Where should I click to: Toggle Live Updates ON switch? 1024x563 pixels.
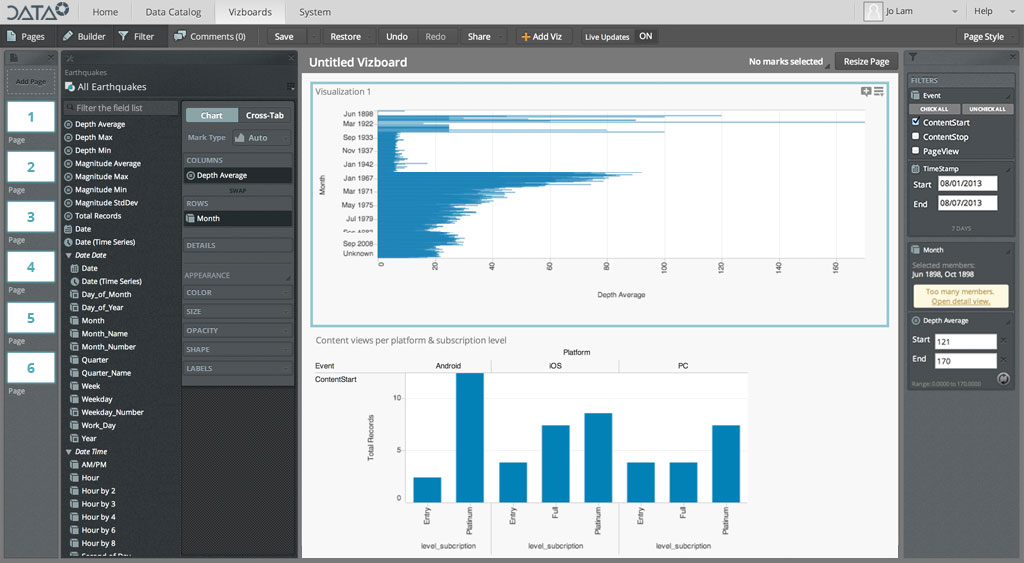point(646,37)
